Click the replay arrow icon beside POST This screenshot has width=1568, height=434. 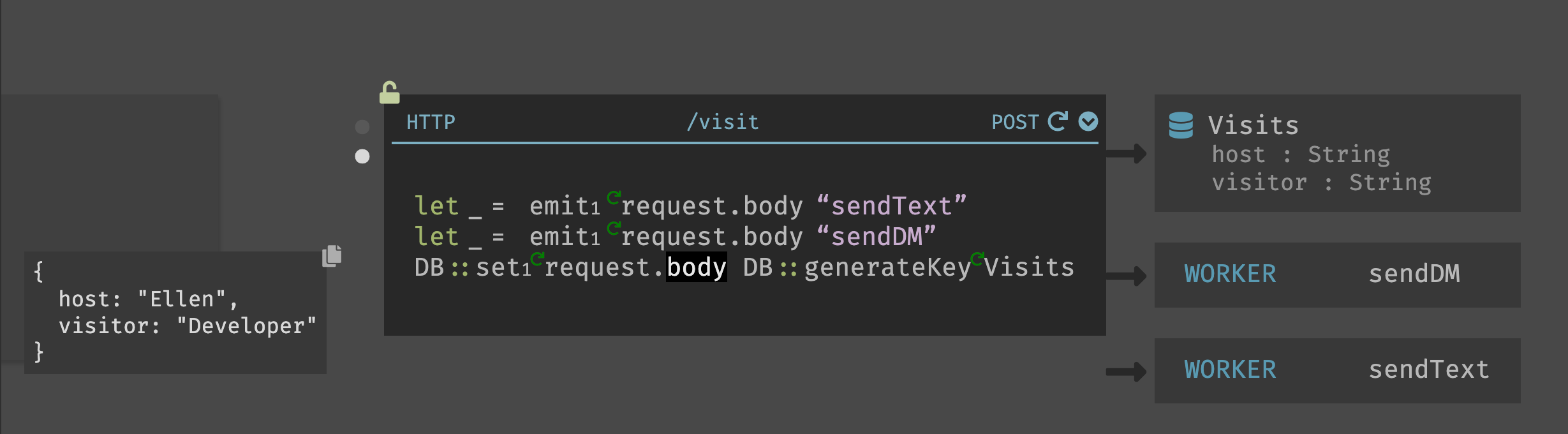[x=1058, y=121]
